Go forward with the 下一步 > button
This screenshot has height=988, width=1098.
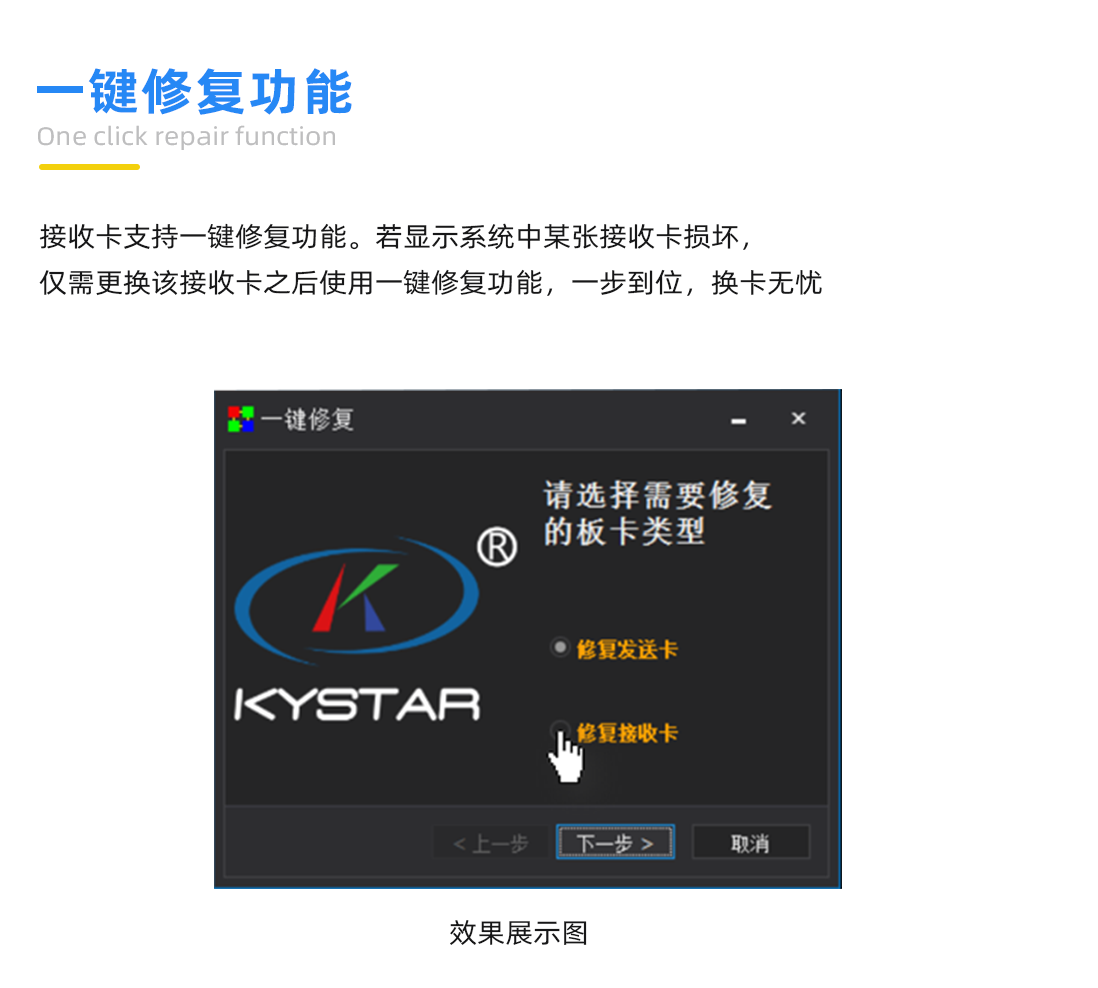tap(616, 842)
